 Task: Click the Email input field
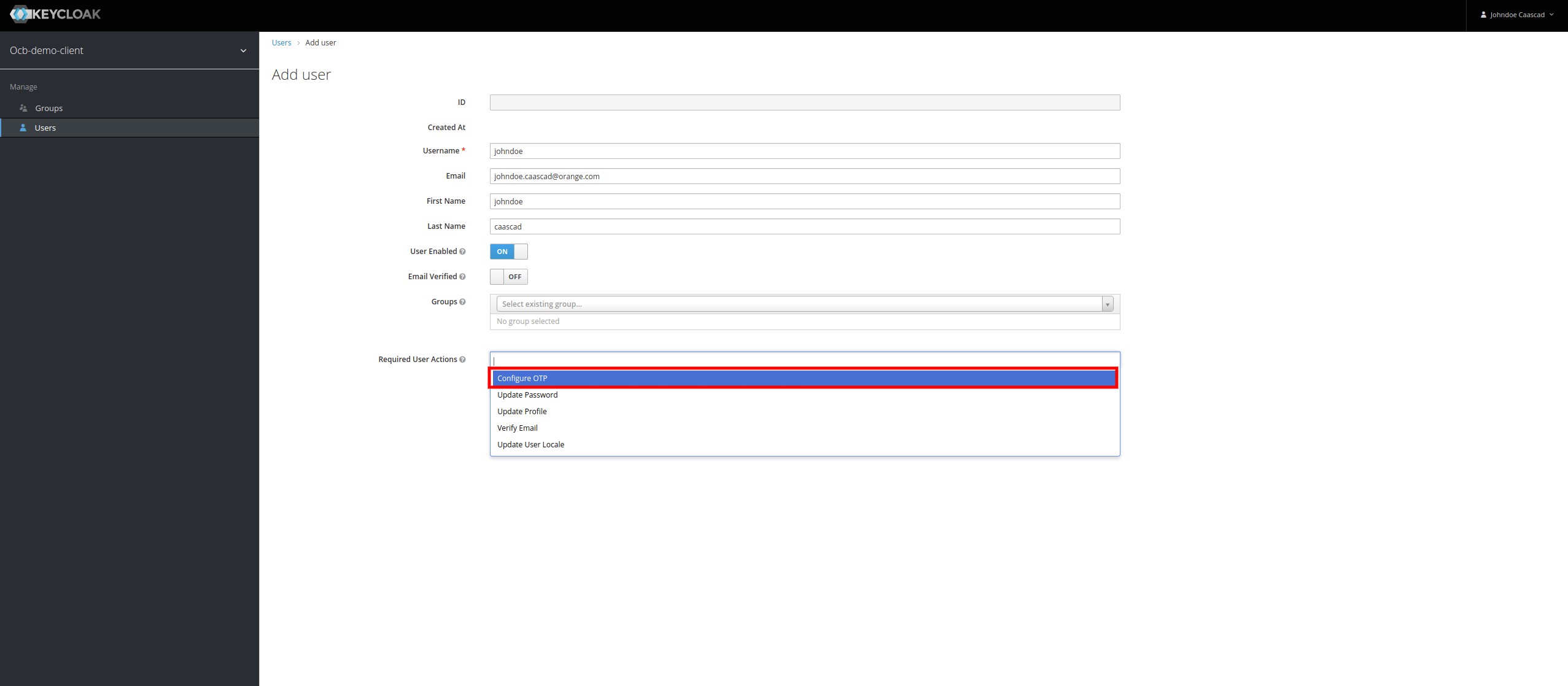[805, 176]
